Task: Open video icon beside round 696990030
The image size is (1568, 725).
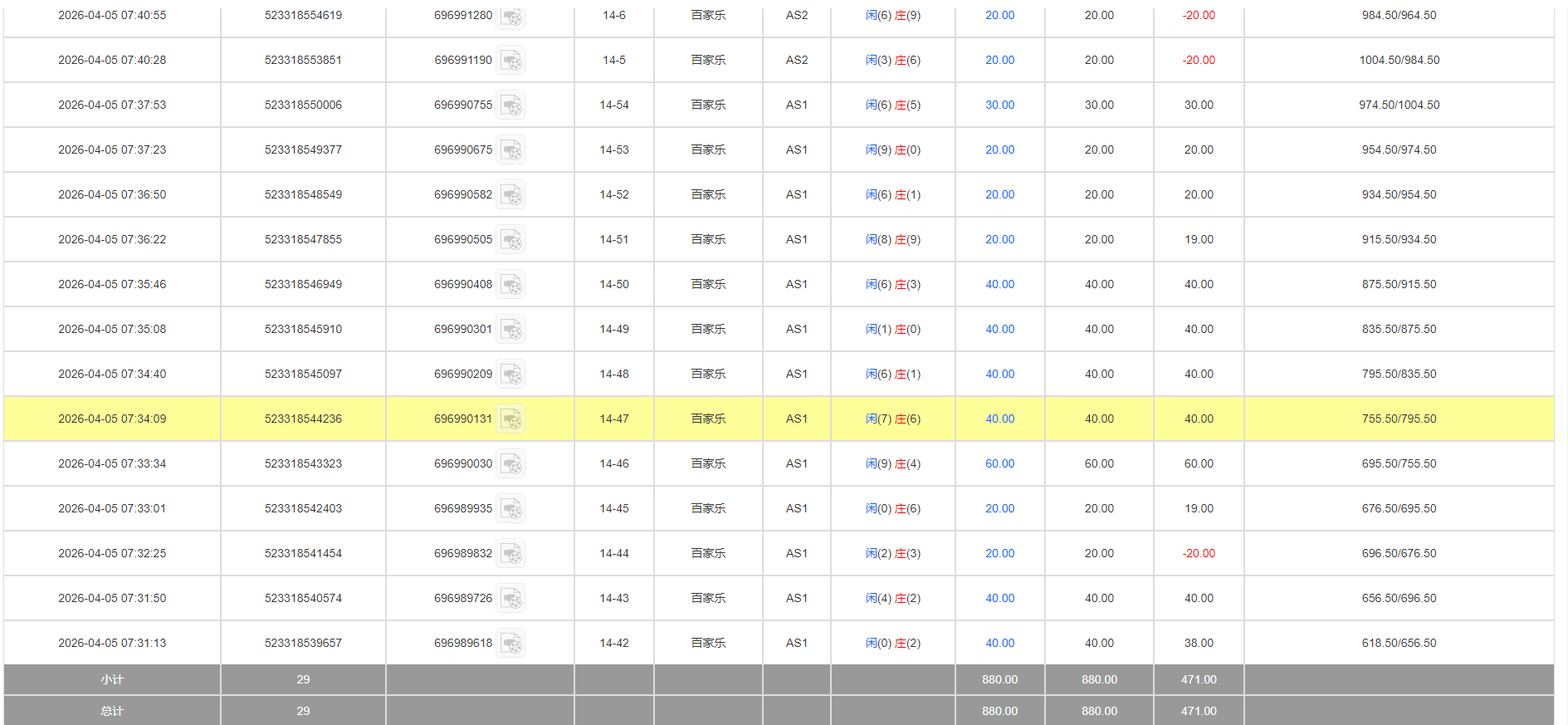Action: point(510,464)
